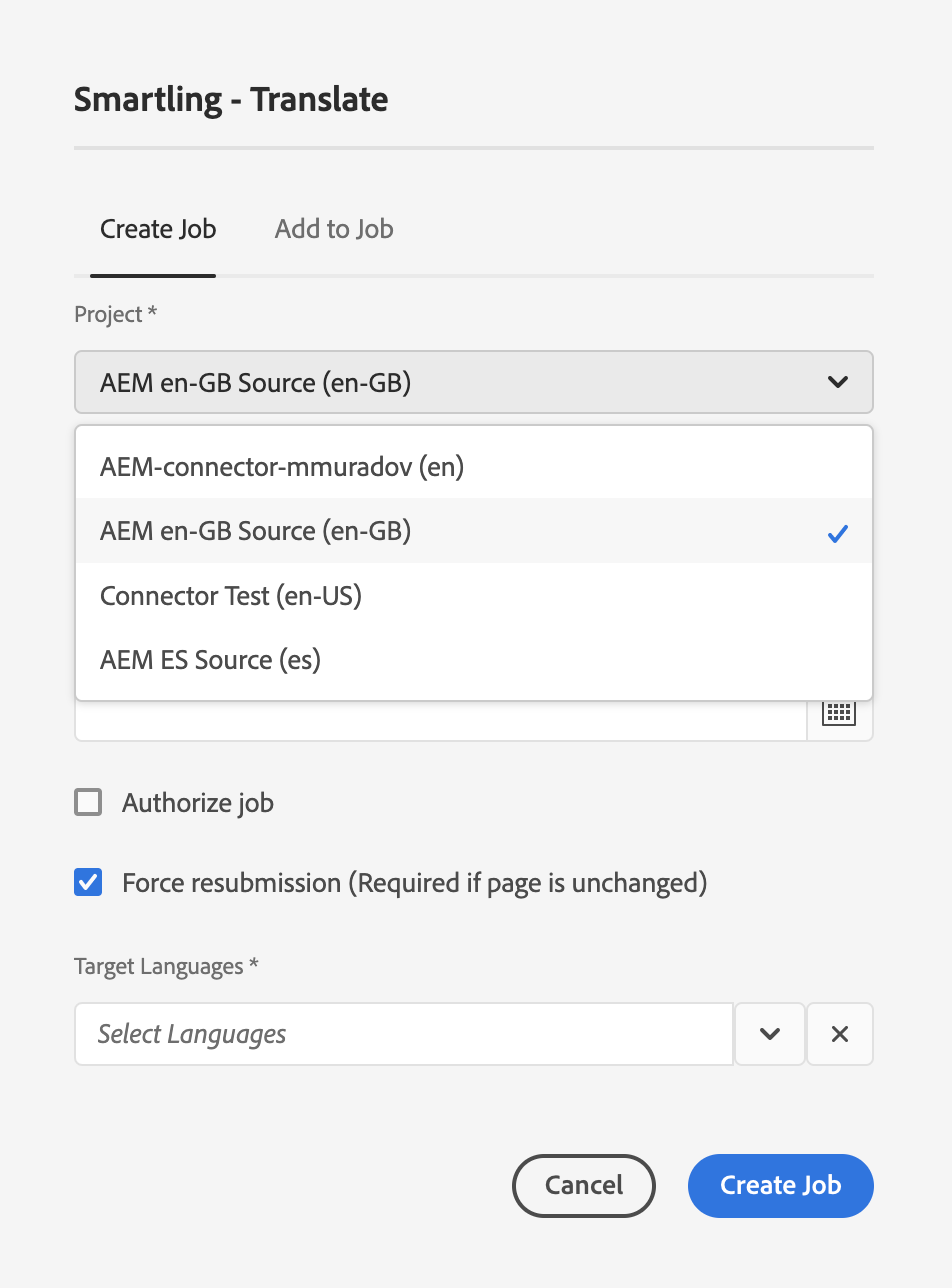Switch to the Add to Job tab
Viewport: 952px width, 1288px height.
[x=334, y=229]
